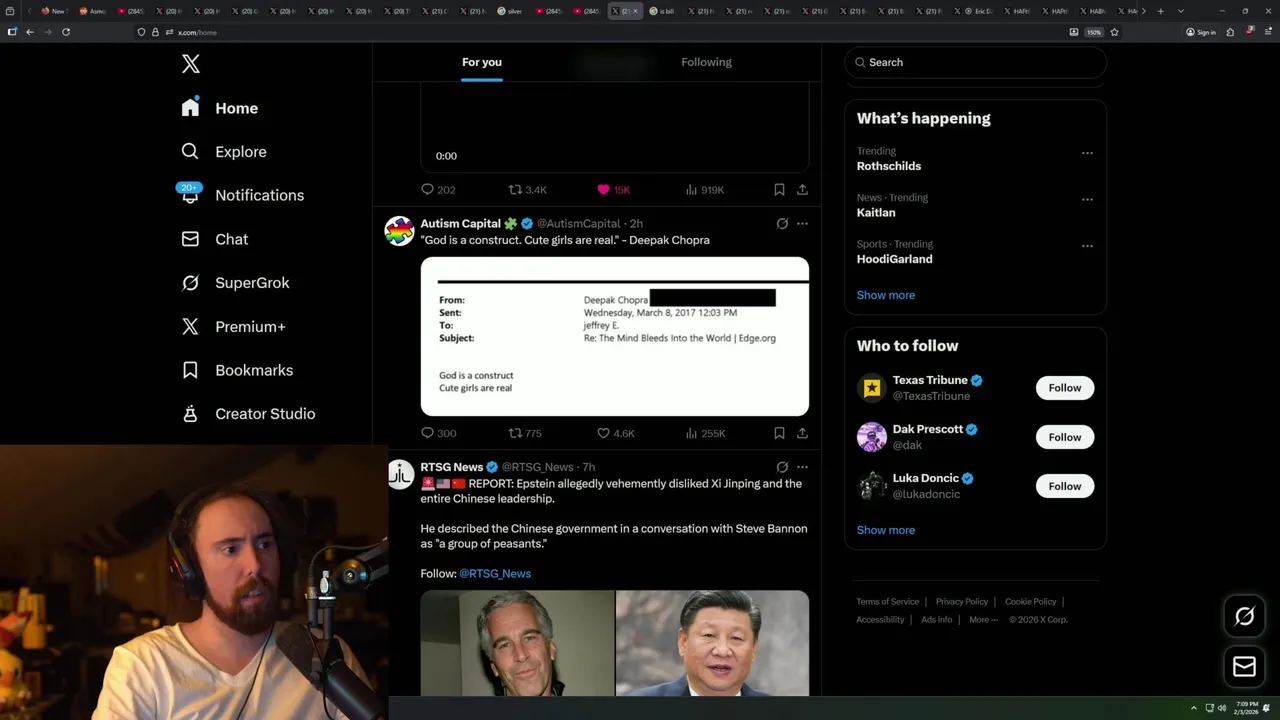View analytics of post with 919K views

(705, 189)
